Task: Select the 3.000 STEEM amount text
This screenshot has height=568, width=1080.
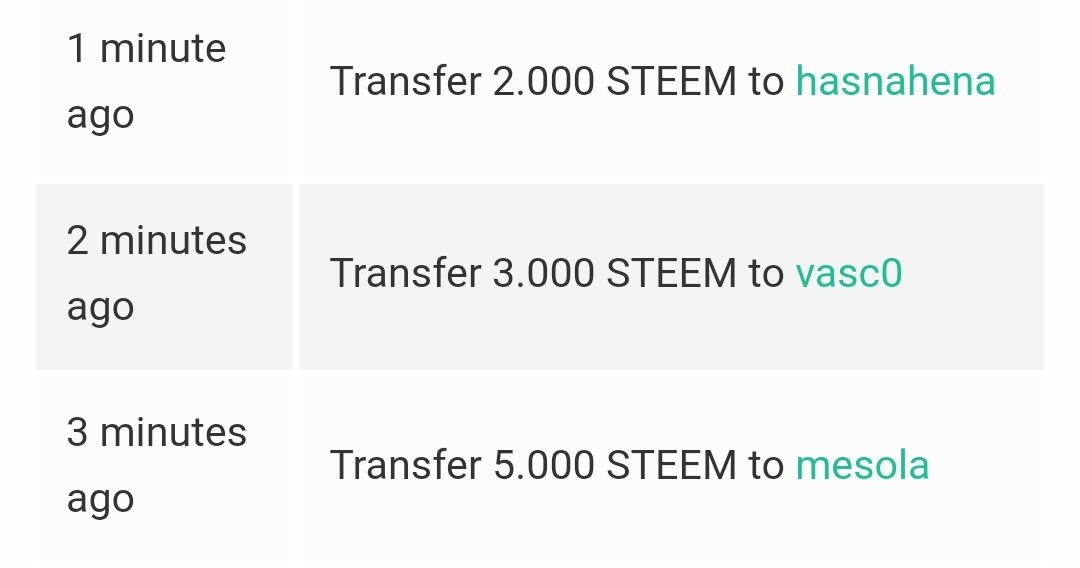Action: click(614, 273)
